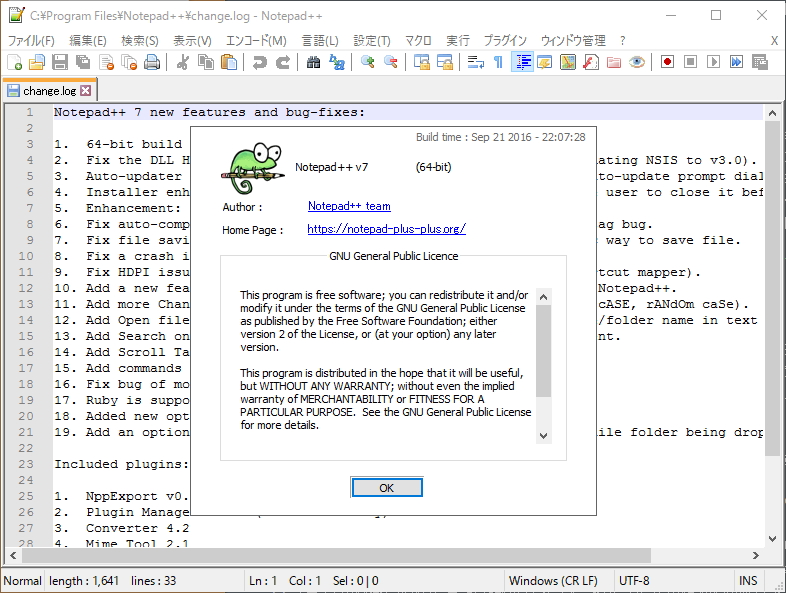This screenshot has width=786, height=593.
Task: Click the license text scroll up arrow
Action: click(543, 297)
